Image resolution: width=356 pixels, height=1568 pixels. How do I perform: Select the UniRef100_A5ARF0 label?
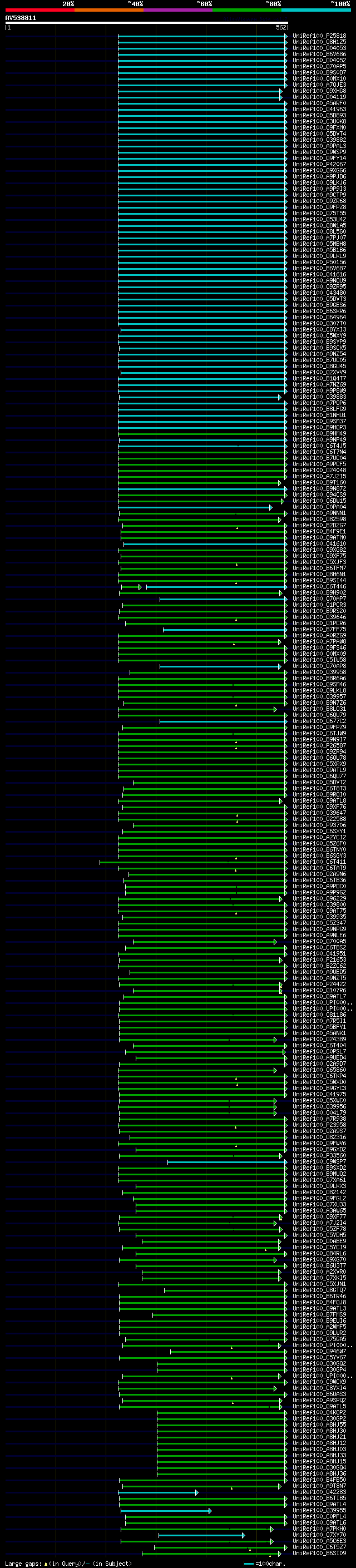(x=319, y=103)
